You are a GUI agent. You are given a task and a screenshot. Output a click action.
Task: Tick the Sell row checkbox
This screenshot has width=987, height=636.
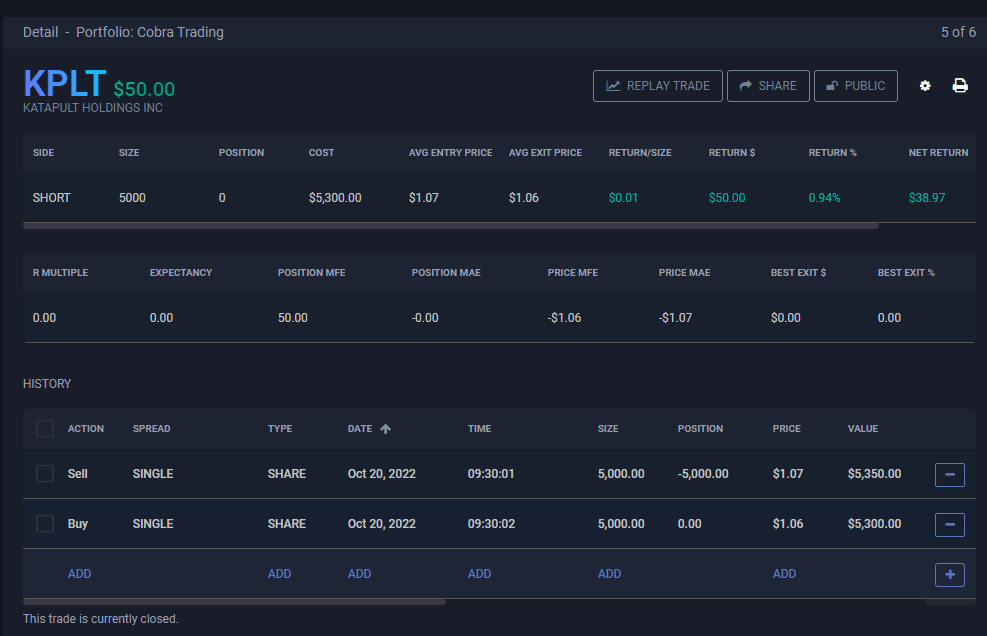(x=45, y=474)
